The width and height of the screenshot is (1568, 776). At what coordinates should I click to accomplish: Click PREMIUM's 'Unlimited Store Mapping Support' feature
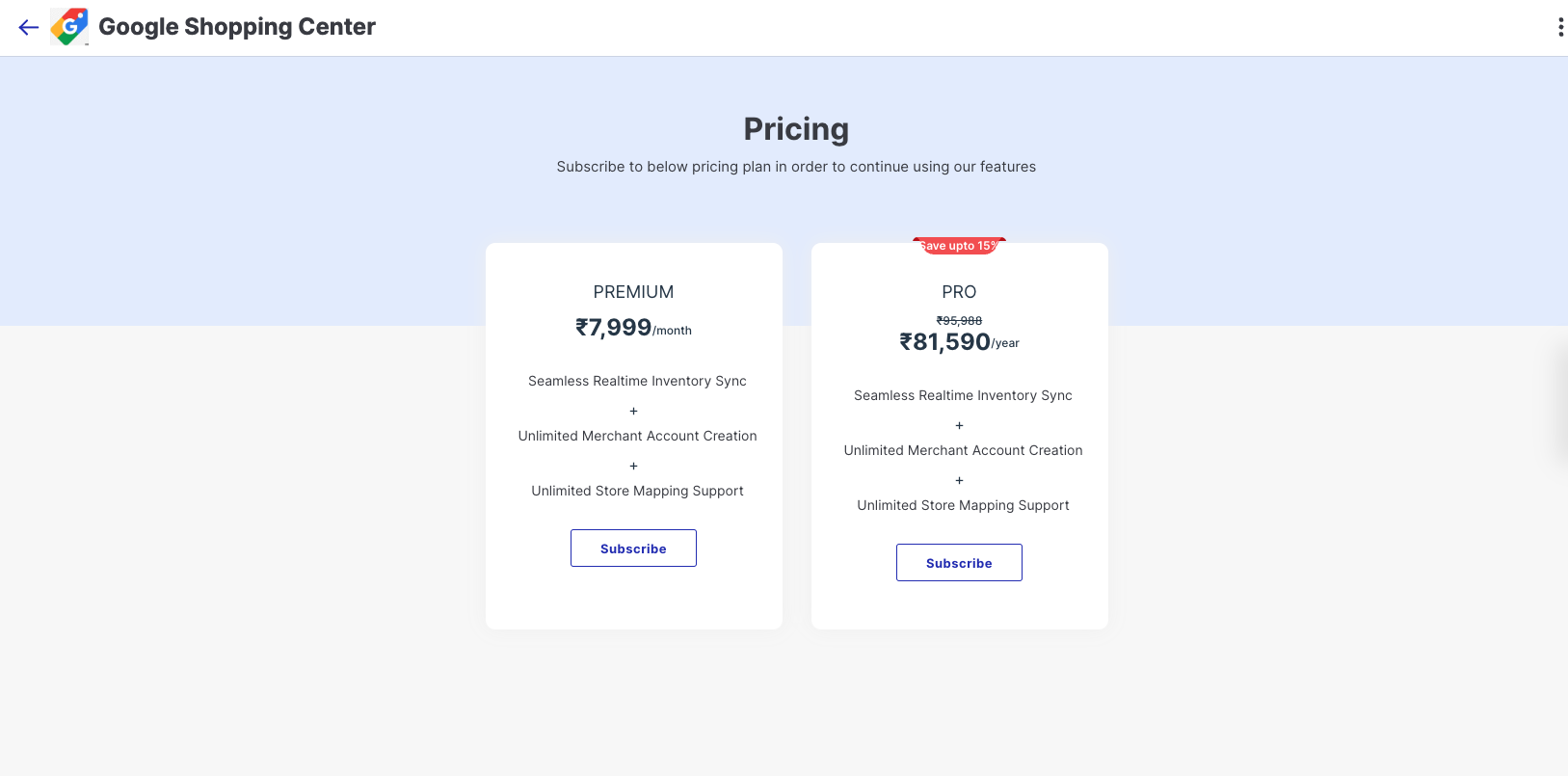[637, 491]
